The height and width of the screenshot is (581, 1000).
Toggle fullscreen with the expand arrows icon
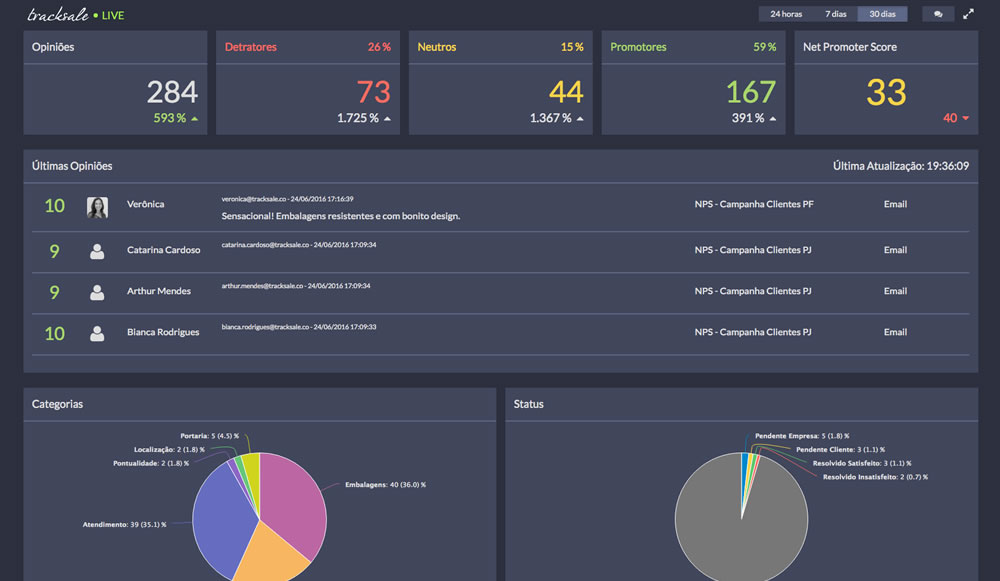[968, 14]
